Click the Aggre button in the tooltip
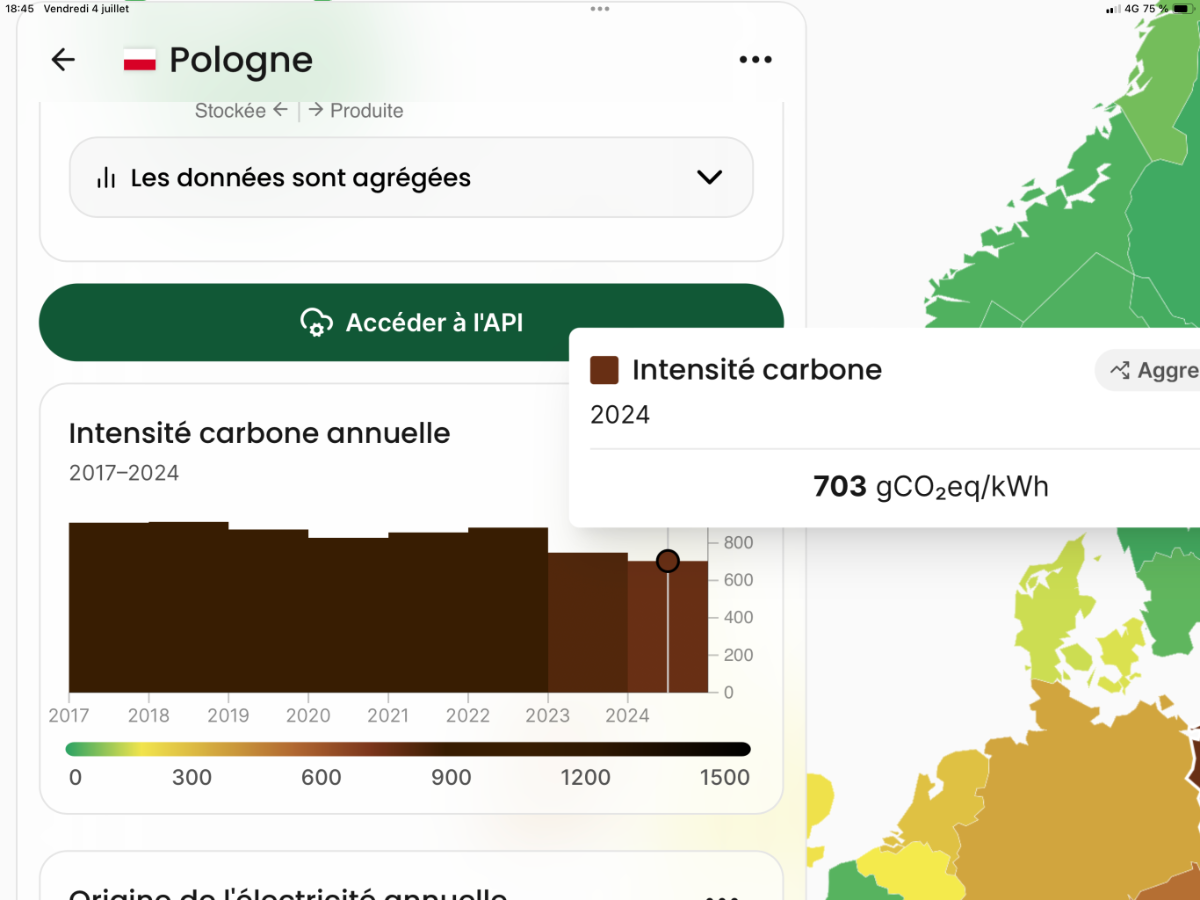1200x900 pixels. (x=1148, y=370)
